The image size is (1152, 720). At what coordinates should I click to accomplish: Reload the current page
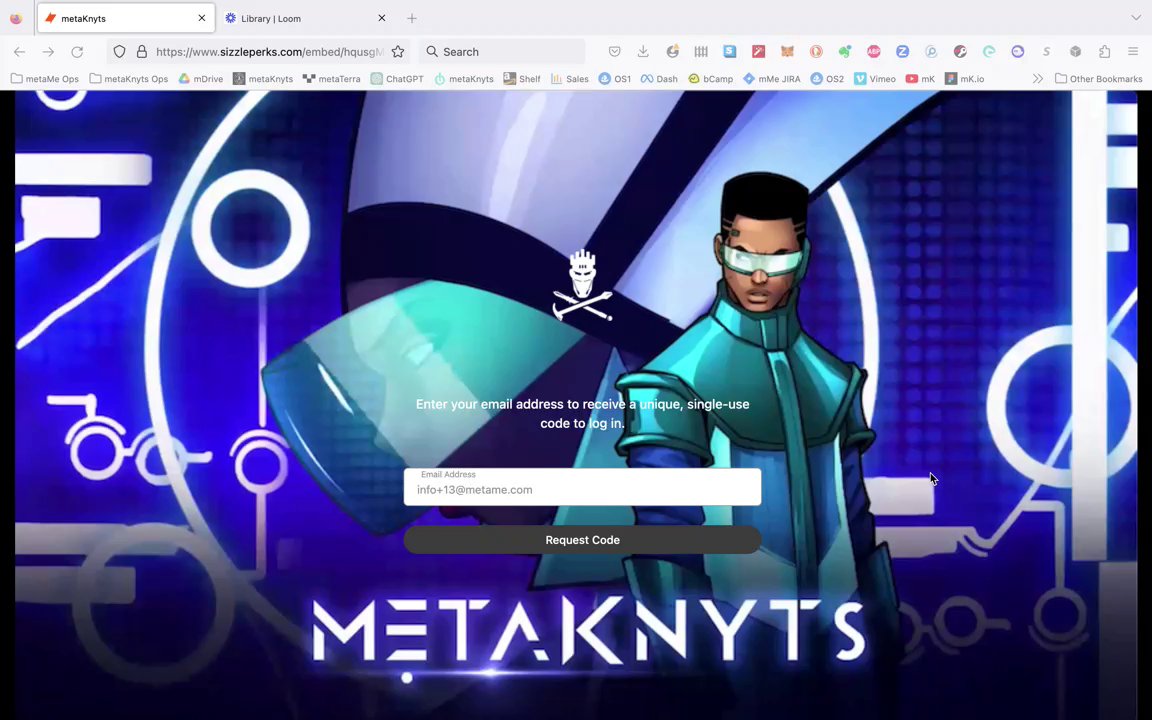(77, 51)
